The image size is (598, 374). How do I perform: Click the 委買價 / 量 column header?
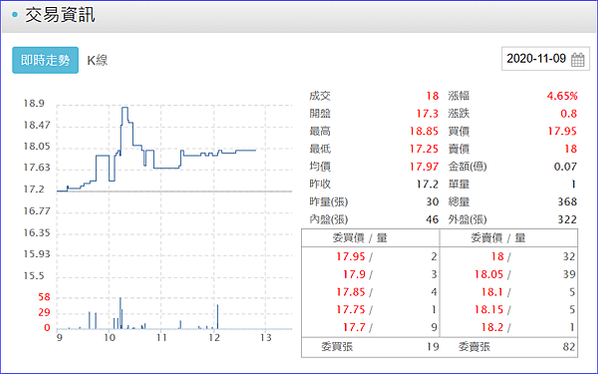360,238
